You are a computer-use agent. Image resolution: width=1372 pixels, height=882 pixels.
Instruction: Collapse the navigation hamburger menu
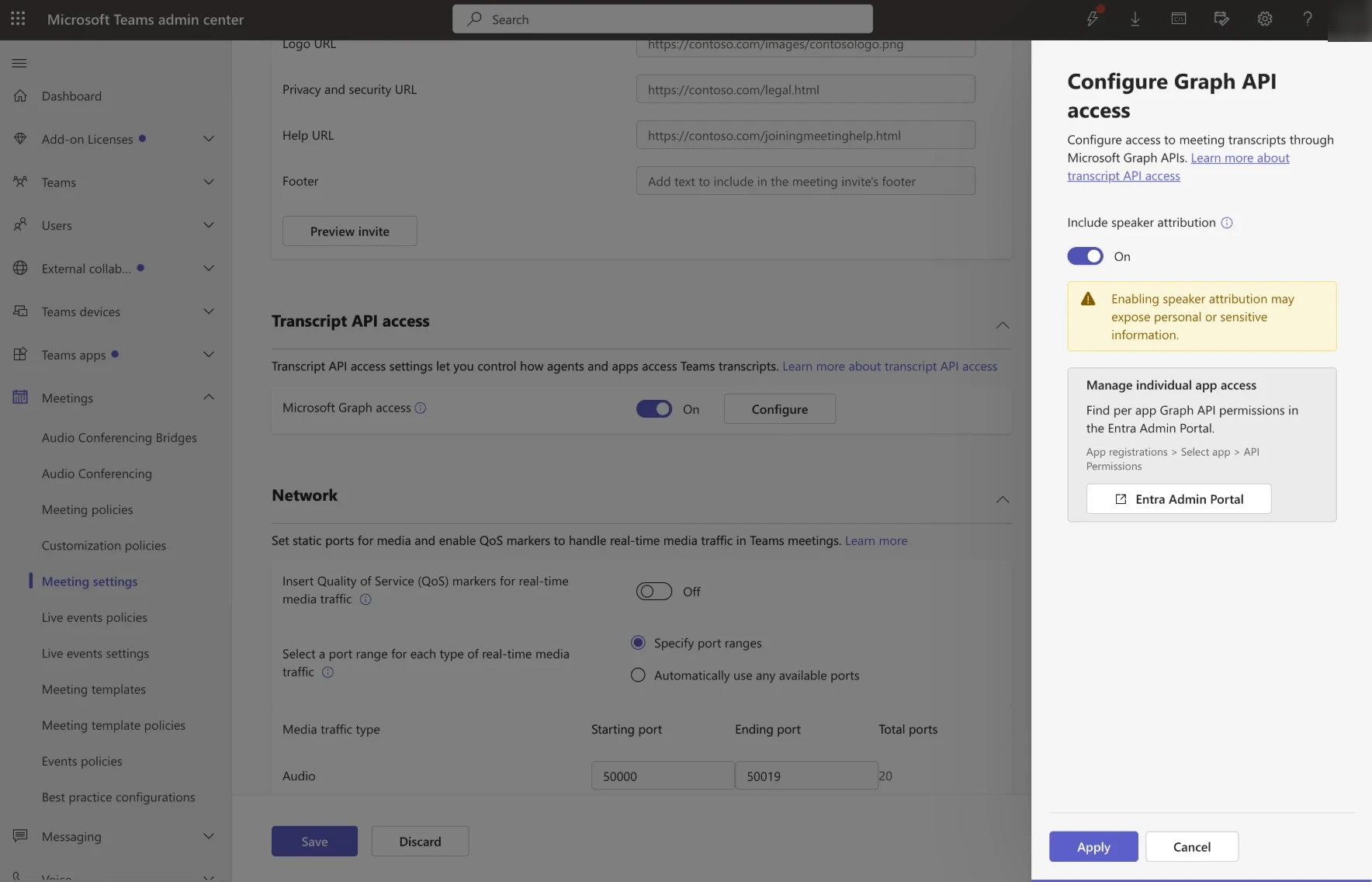19,63
